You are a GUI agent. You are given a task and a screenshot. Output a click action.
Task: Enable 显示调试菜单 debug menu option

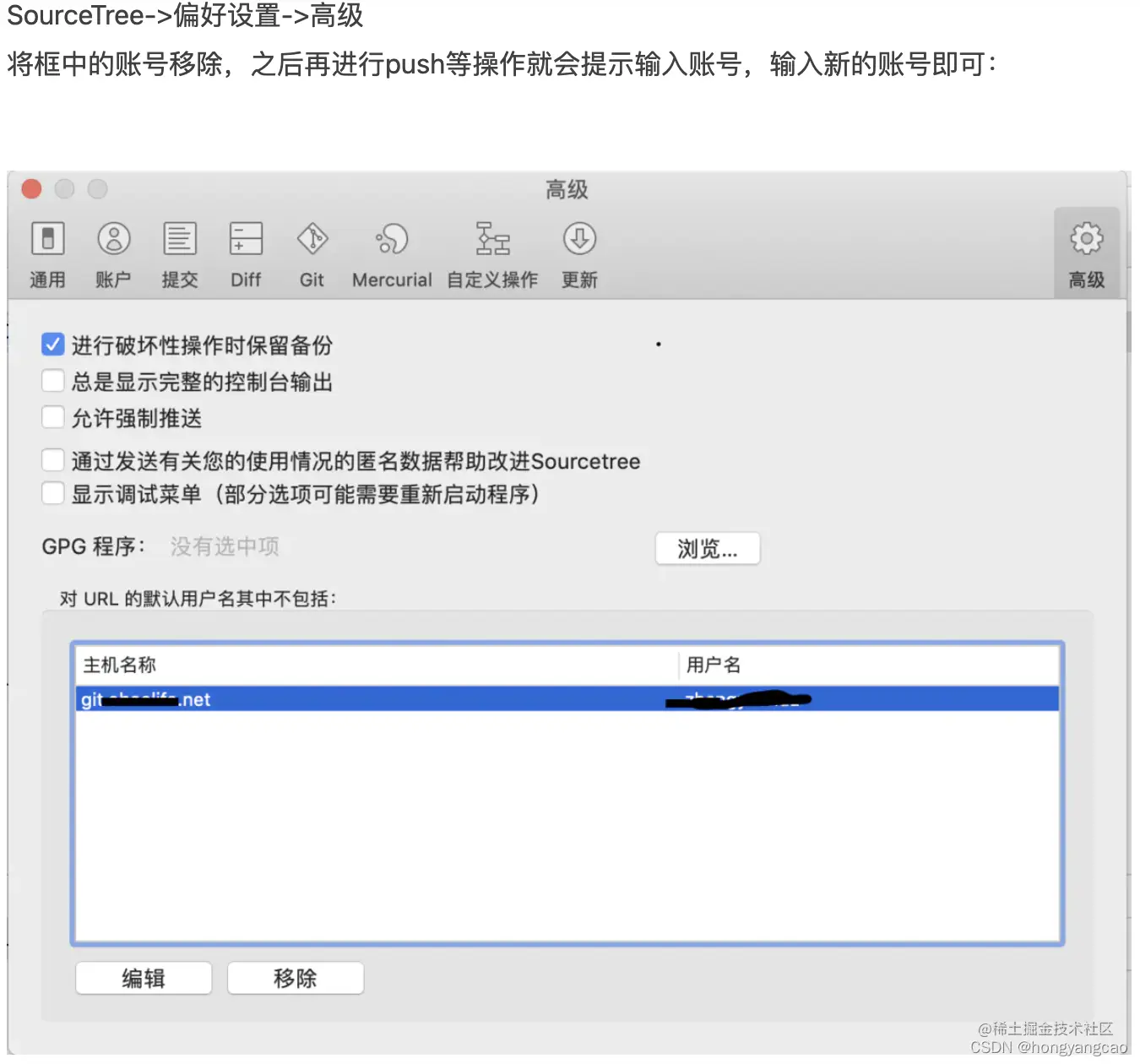[53, 493]
